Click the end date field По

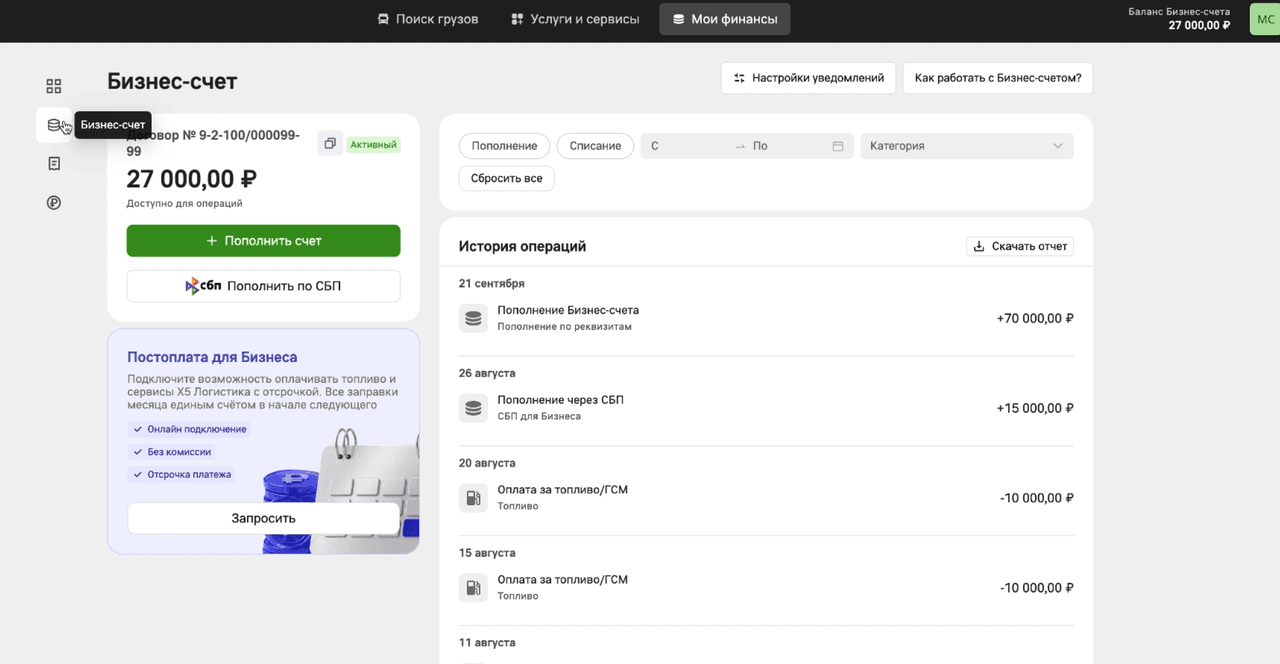[788, 146]
